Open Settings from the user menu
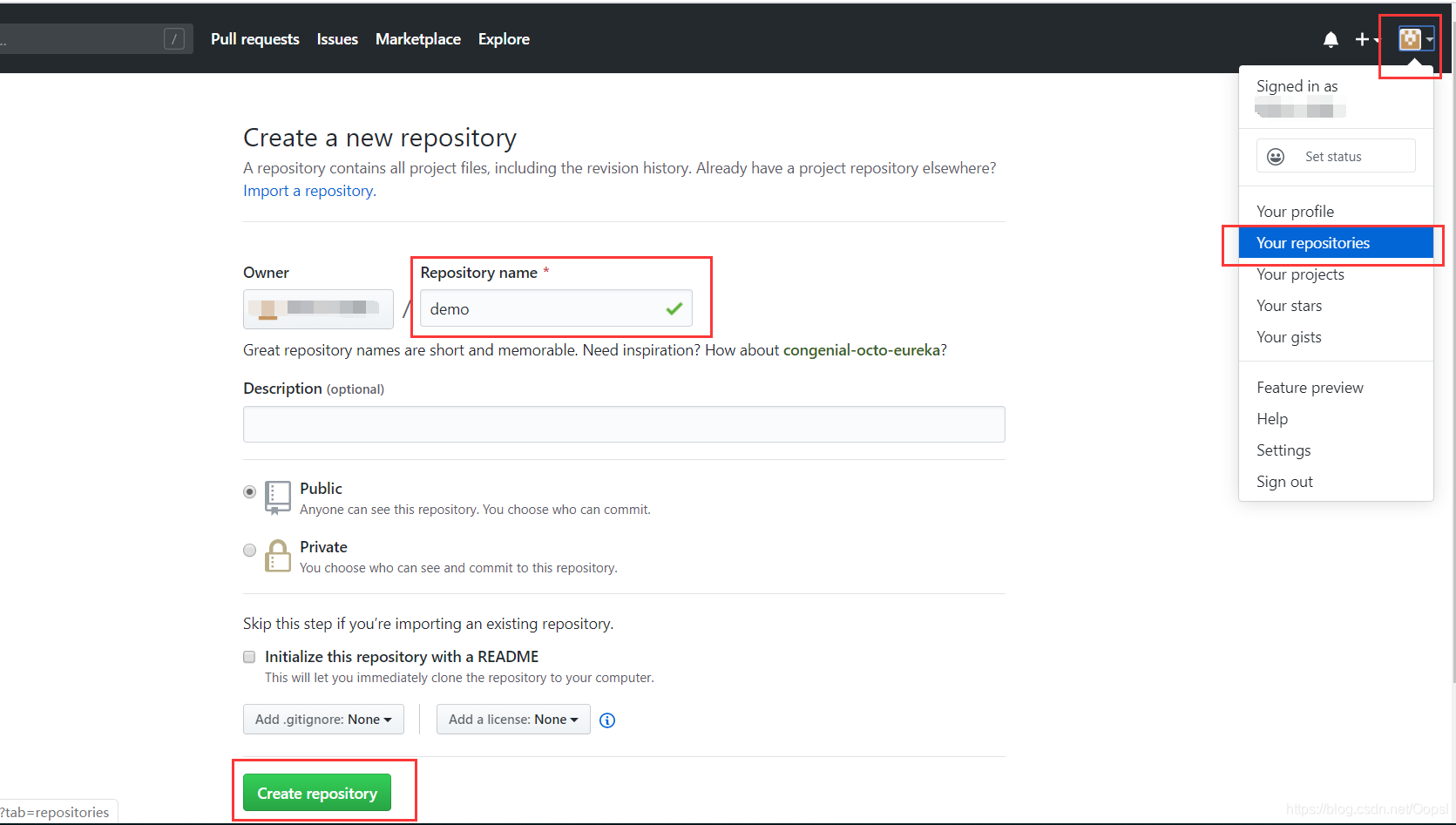Image resolution: width=1456 pixels, height=825 pixels. [x=1336, y=450]
